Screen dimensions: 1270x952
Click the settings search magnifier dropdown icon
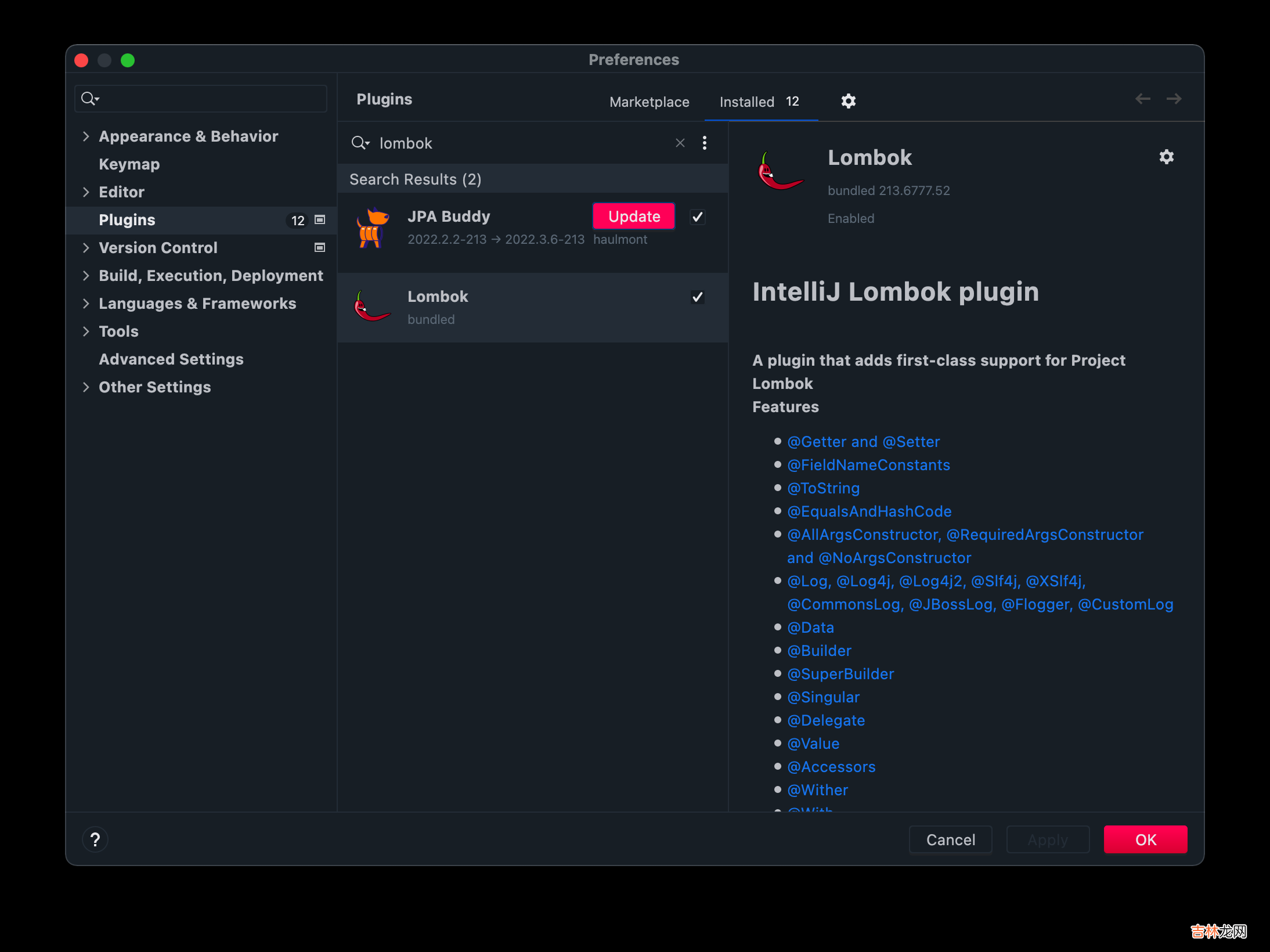(x=90, y=99)
